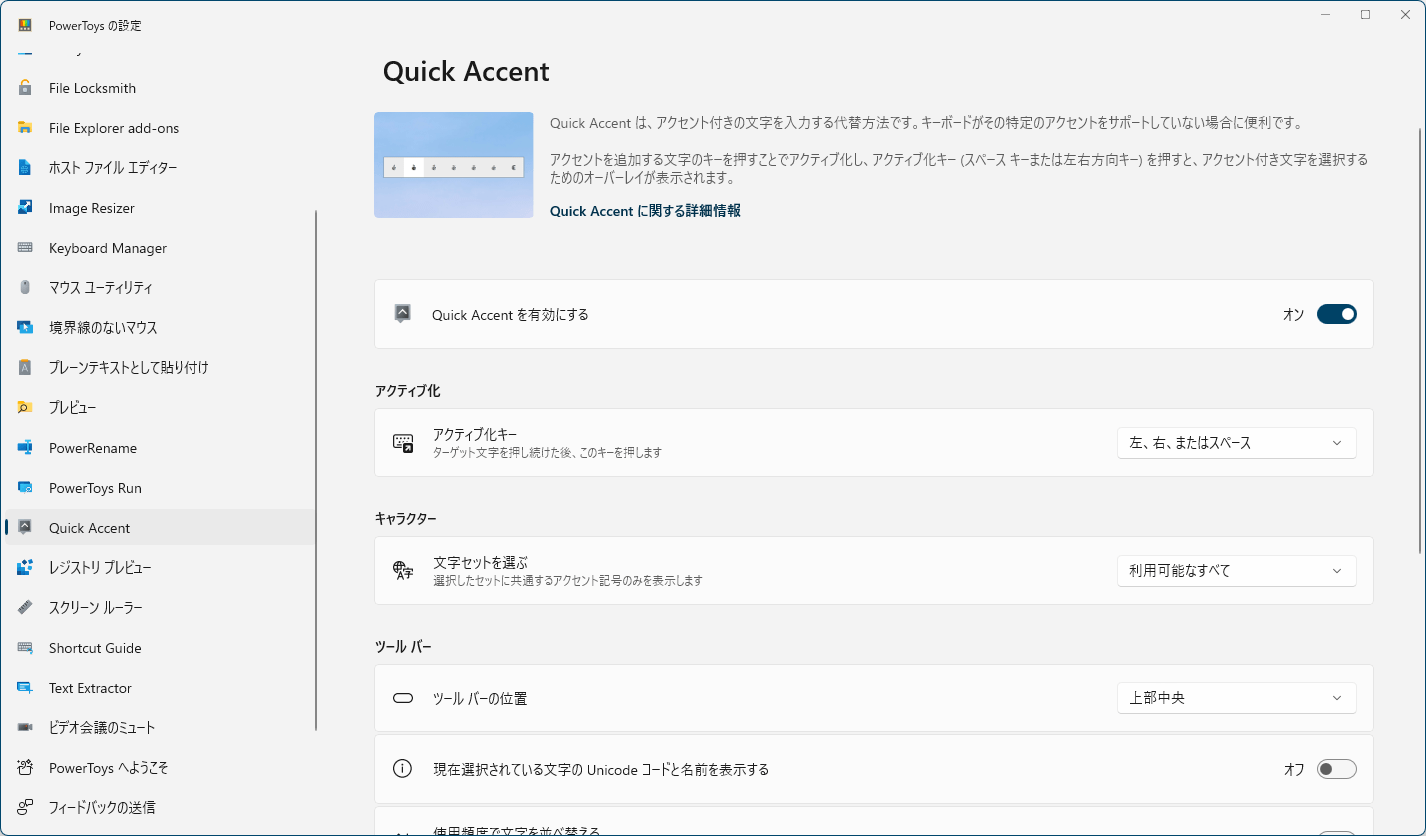This screenshot has width=1426, height=836.
Task: Click the プレーンテキストとして貼り付け icon
Action: click(25, 368)
